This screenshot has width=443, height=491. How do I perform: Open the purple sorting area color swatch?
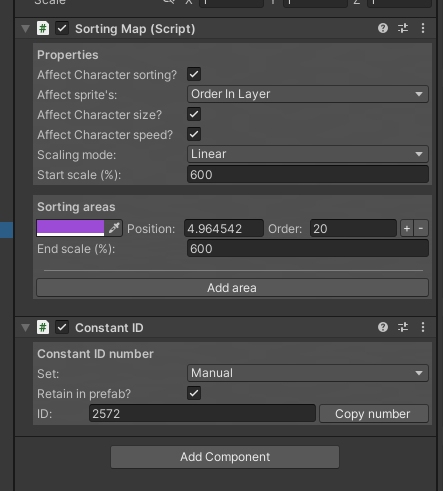tap(70, 228)
